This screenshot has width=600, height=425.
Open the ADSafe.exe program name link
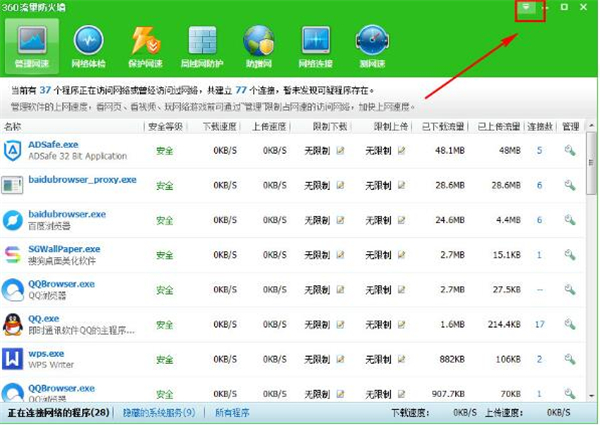tap(53, 145)
